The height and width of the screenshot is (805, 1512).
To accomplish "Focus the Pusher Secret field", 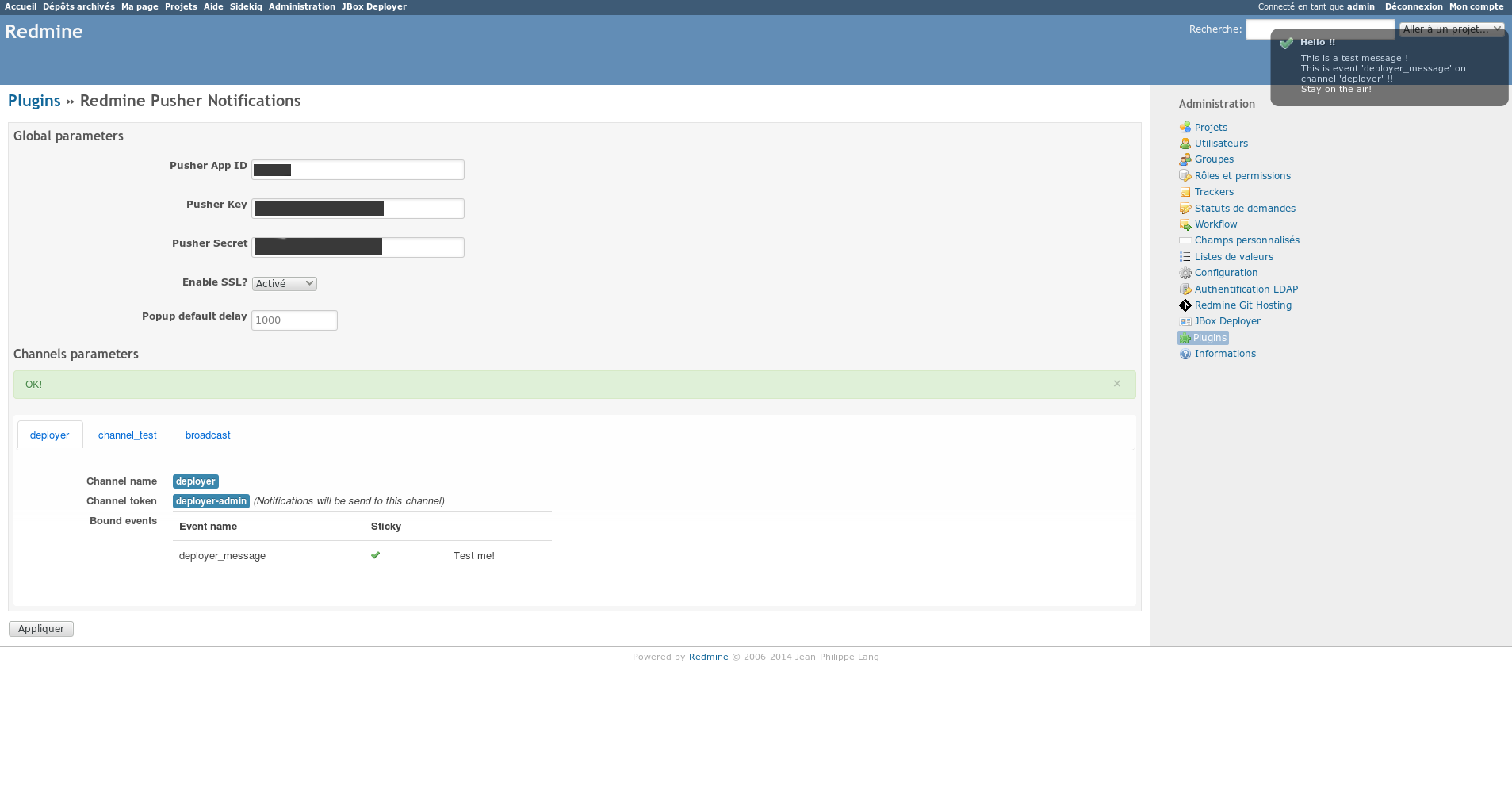I will 358,247.
